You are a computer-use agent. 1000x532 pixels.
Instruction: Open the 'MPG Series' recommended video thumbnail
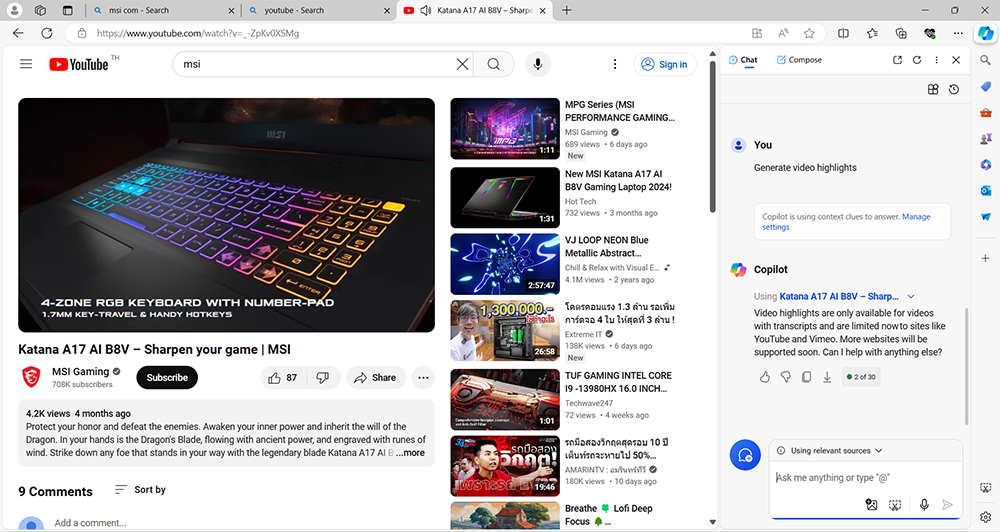pyautogui.click(x=504, y=128)
